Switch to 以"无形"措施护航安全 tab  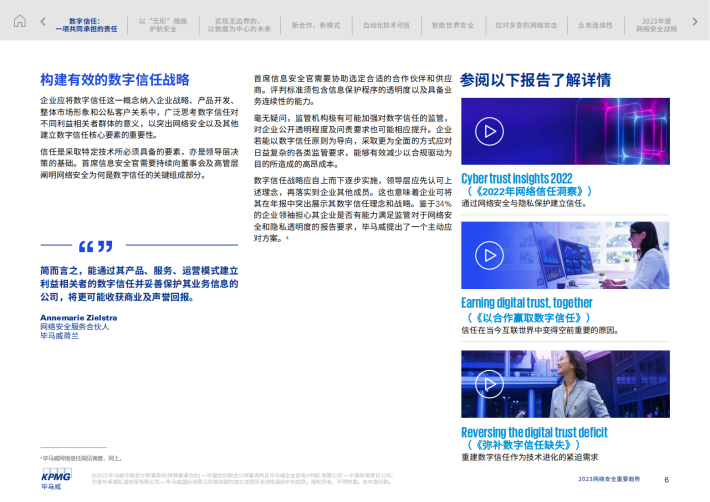point(163,25)
